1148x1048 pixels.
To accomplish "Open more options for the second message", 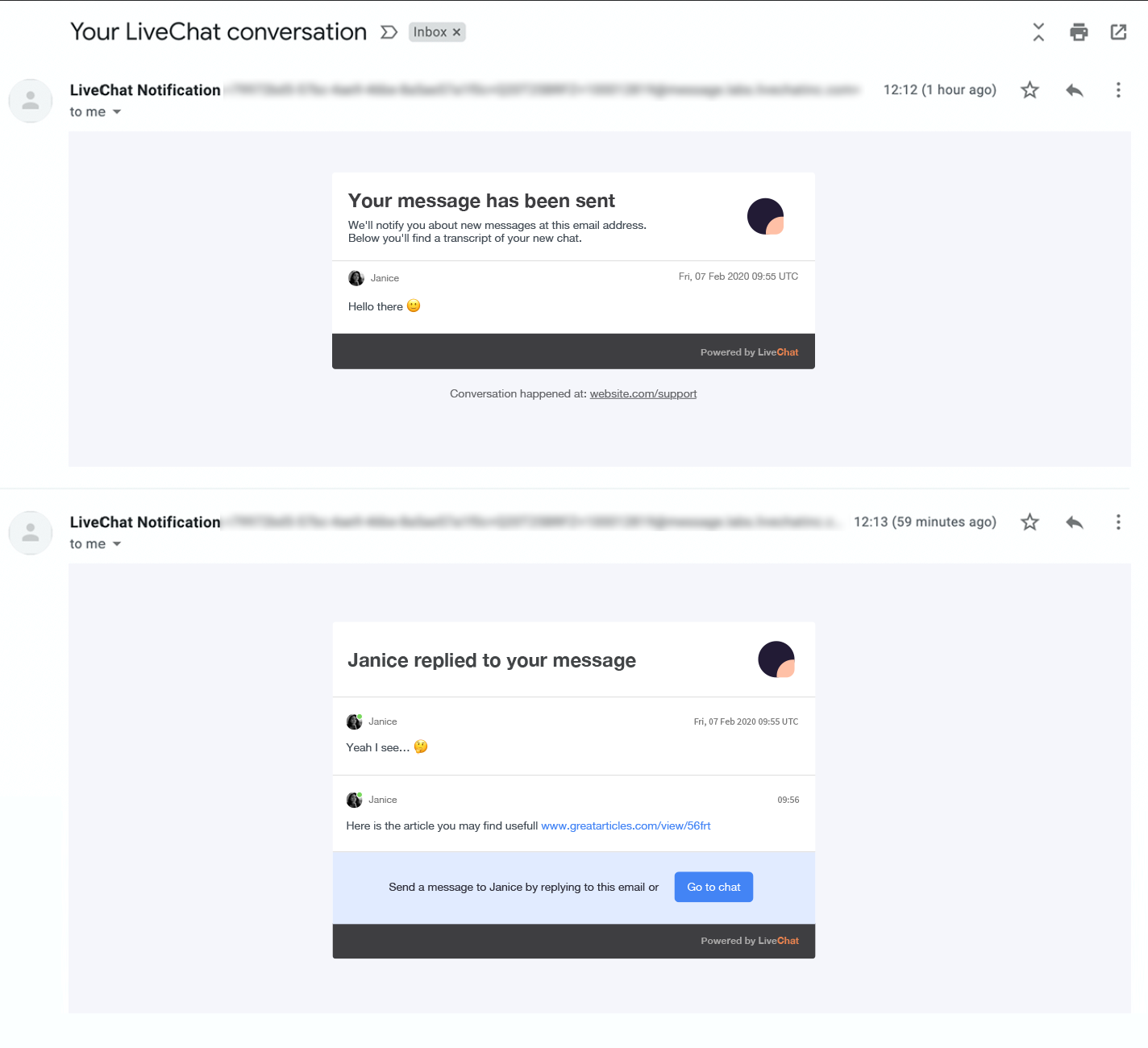I will 1118,522.
